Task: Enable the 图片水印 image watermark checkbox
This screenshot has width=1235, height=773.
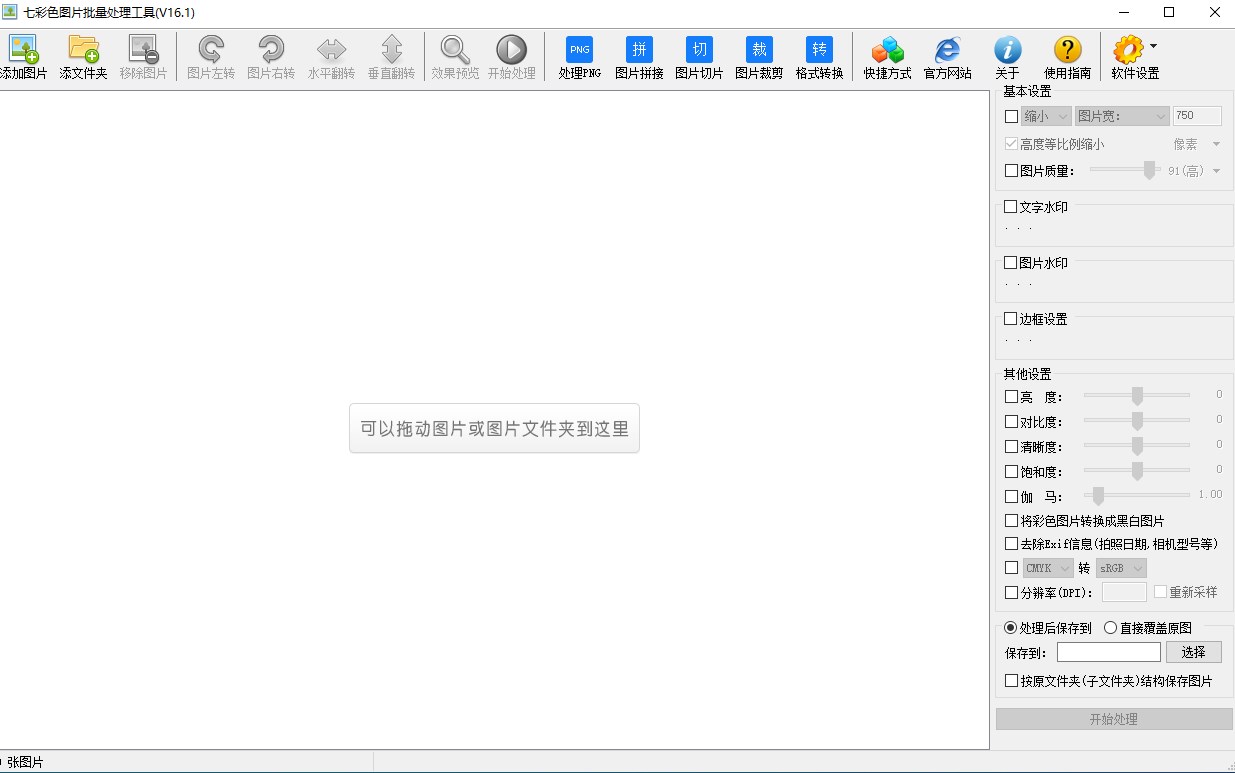Action: point(1011,263)
